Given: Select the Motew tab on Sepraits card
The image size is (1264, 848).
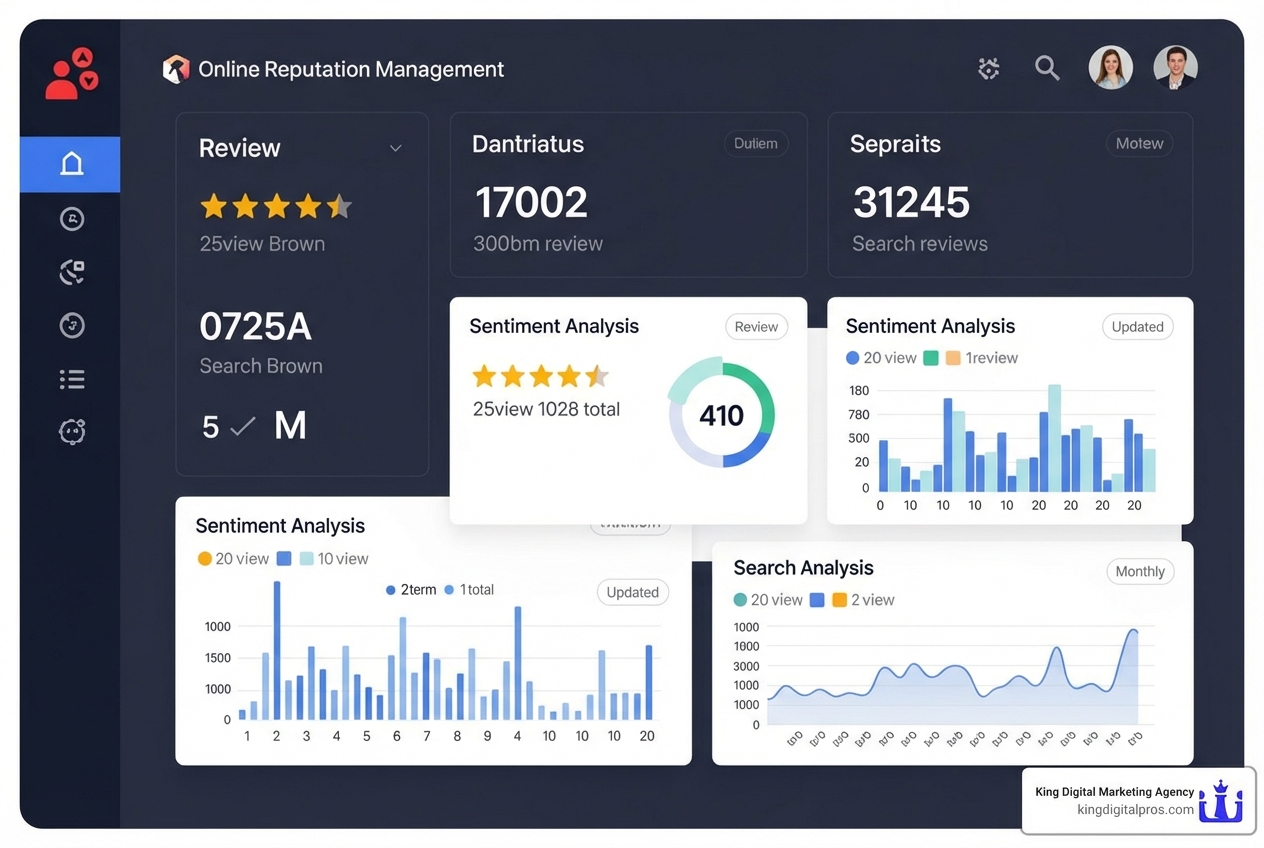Looking at the screenshot, I should (1139, 143).
